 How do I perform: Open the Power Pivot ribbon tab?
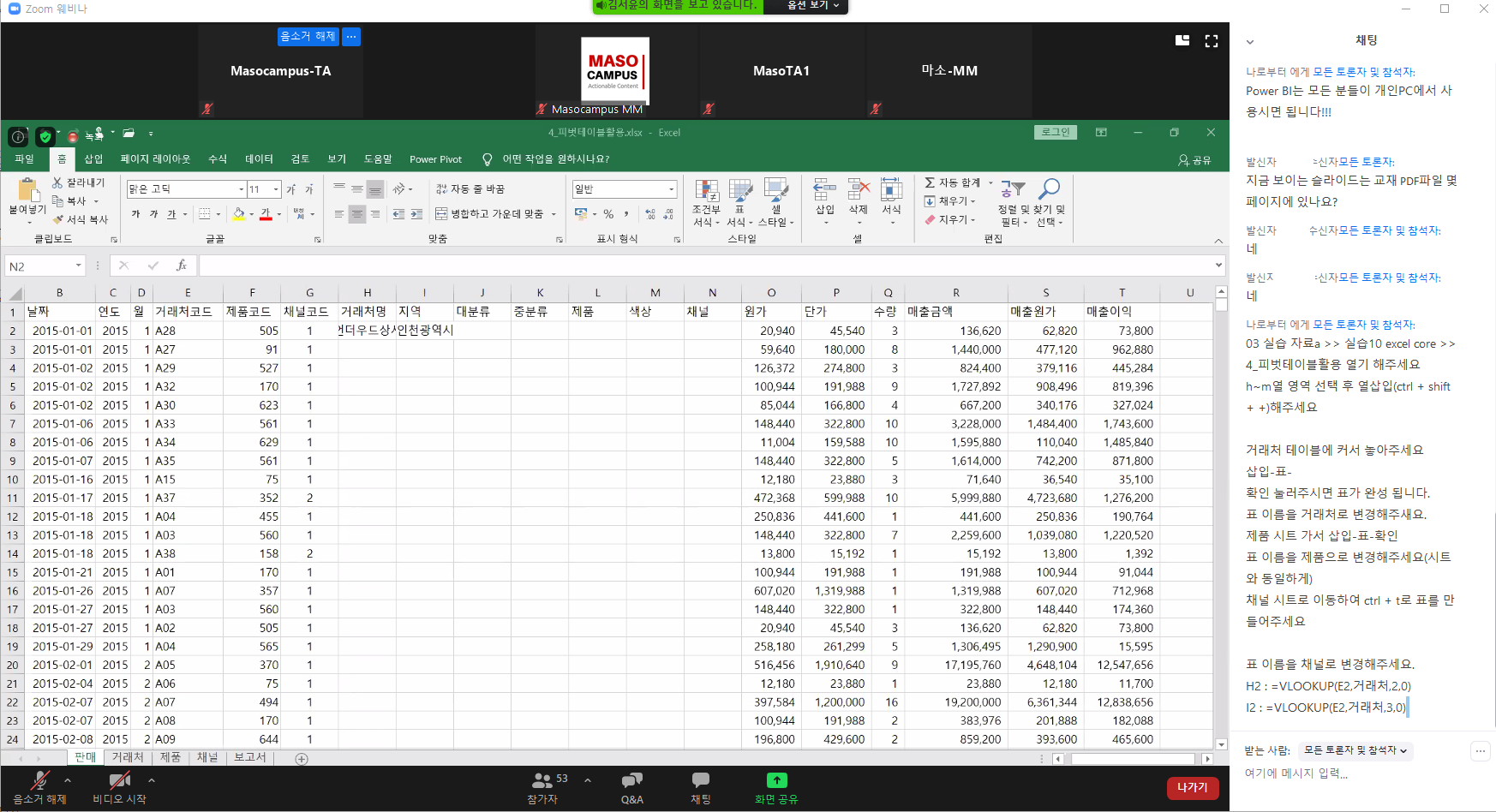click(435, 159)
